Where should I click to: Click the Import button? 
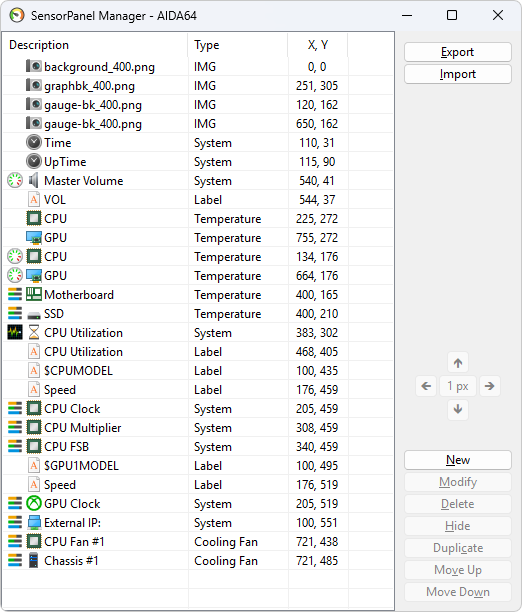[x=458, y=74]
